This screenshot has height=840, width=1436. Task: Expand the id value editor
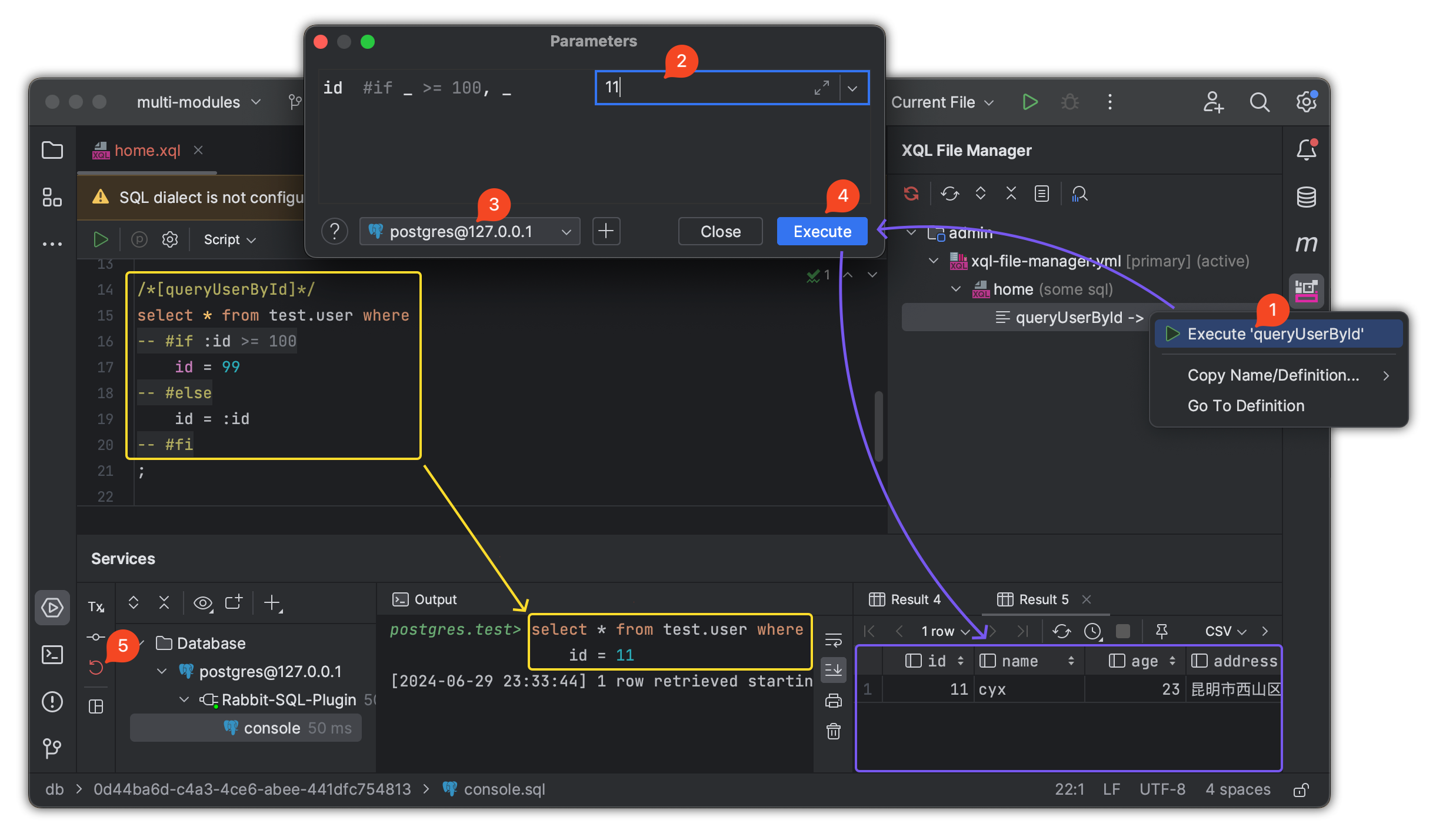[822, 88]
